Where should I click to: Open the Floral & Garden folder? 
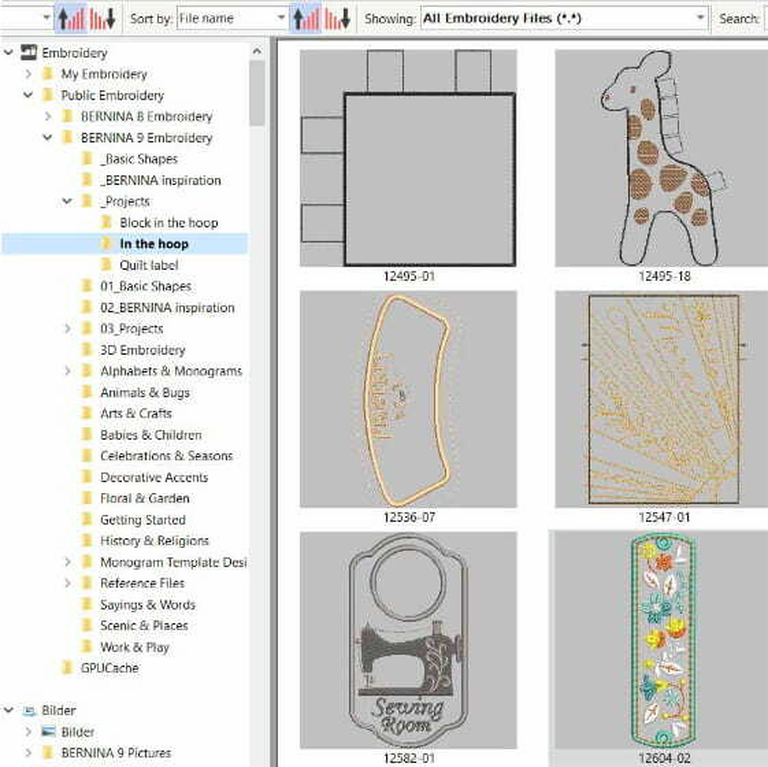pos(144,498)
